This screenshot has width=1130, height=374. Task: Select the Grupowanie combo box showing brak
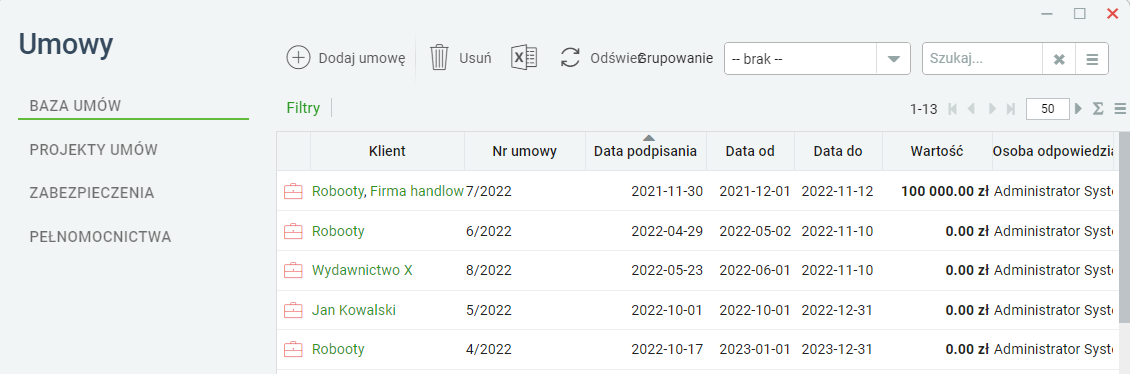(x=817, y=59)
